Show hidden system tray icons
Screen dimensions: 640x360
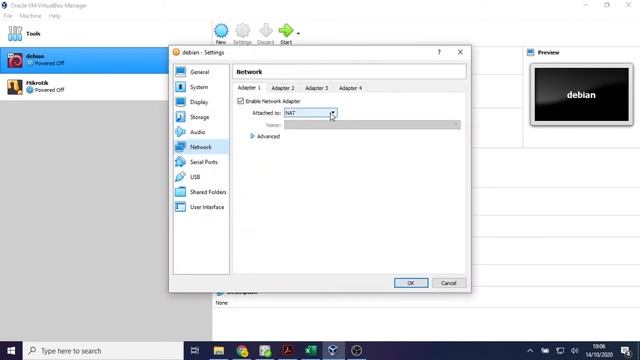530,351
